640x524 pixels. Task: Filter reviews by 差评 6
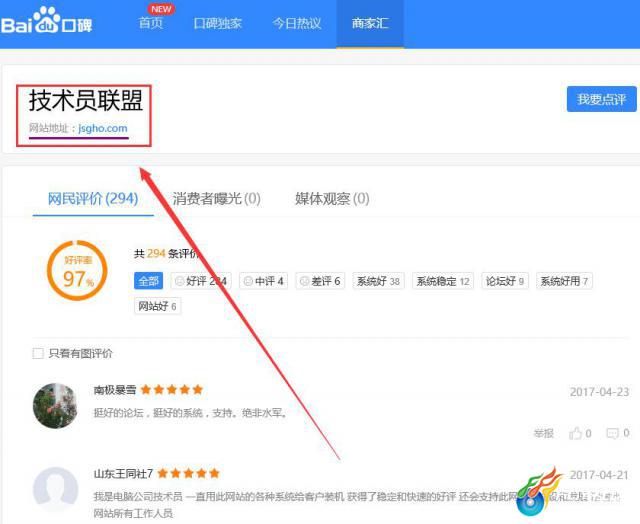[x=320, y=281]
